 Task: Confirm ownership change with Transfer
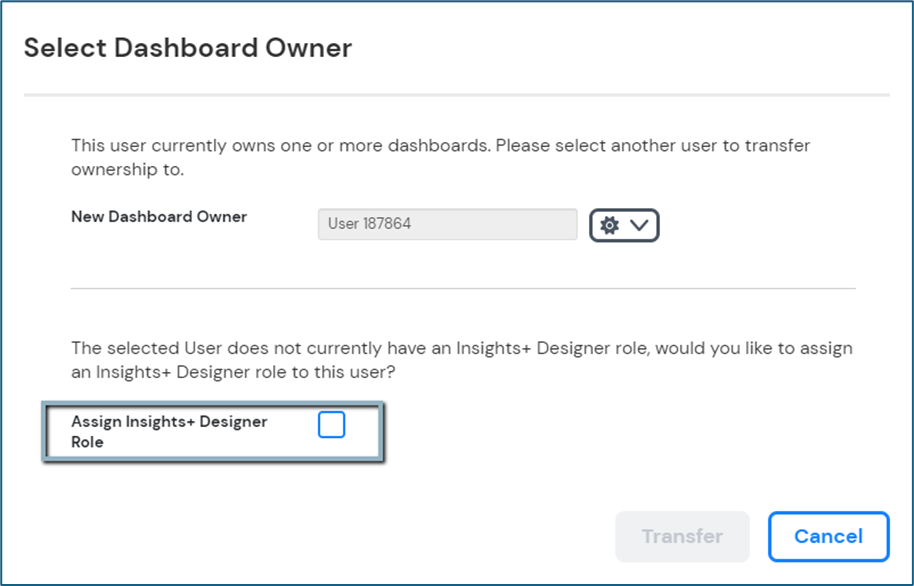click(x=682, y=537)
